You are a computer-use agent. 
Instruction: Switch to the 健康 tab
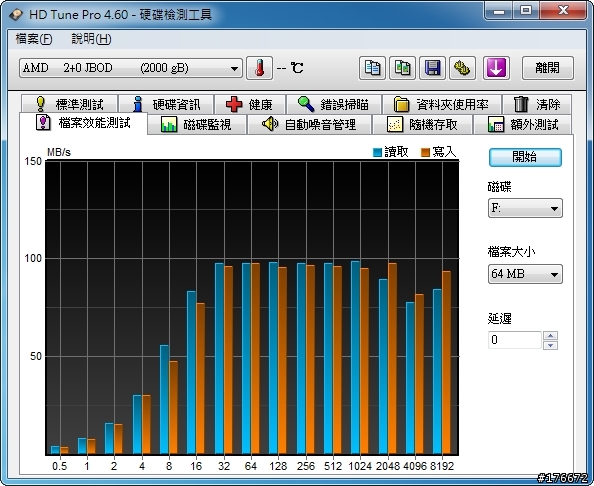click(249, 104)
